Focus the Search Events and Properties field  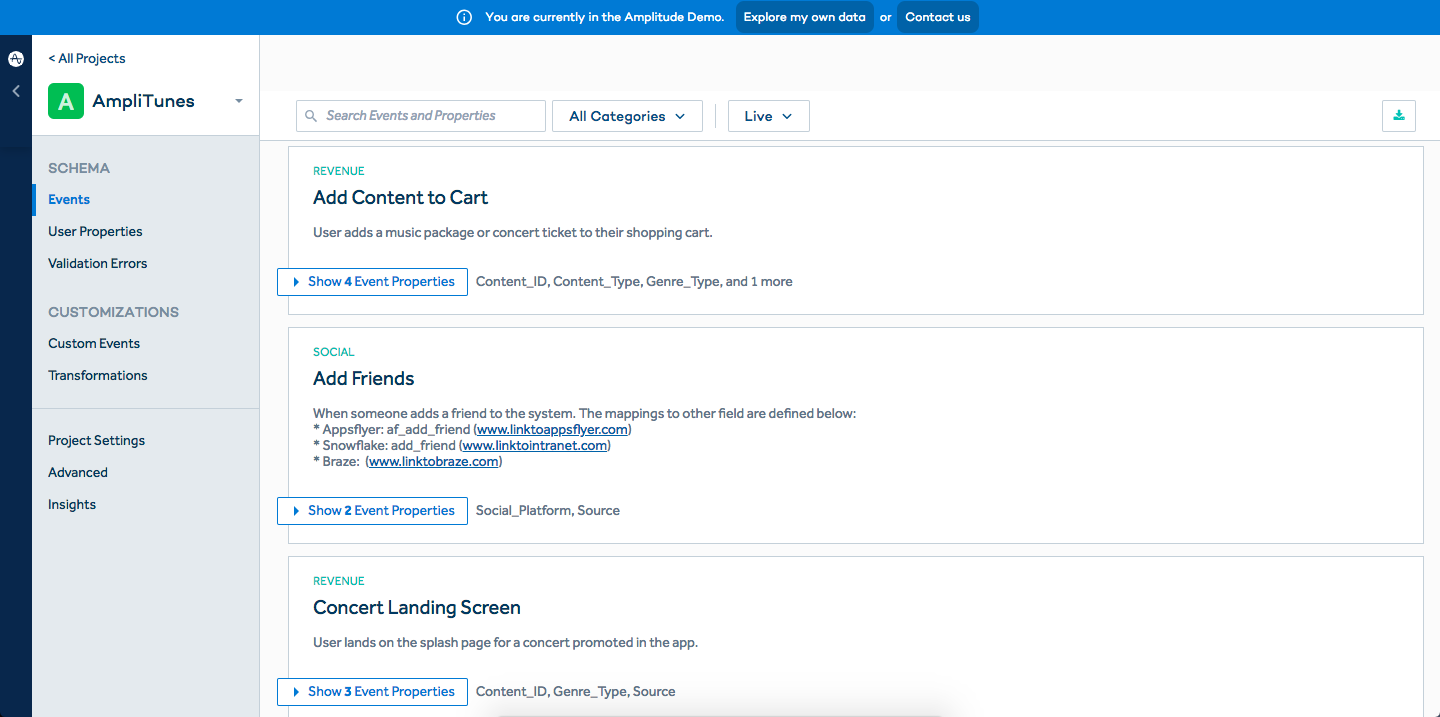click(421, 116)
